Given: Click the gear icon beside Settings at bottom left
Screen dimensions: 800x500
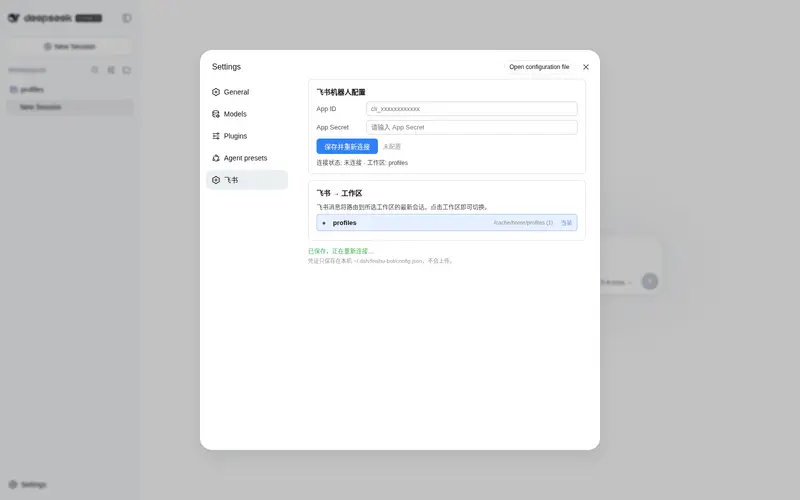Looking at the screenshot, I should click(13, 484).
